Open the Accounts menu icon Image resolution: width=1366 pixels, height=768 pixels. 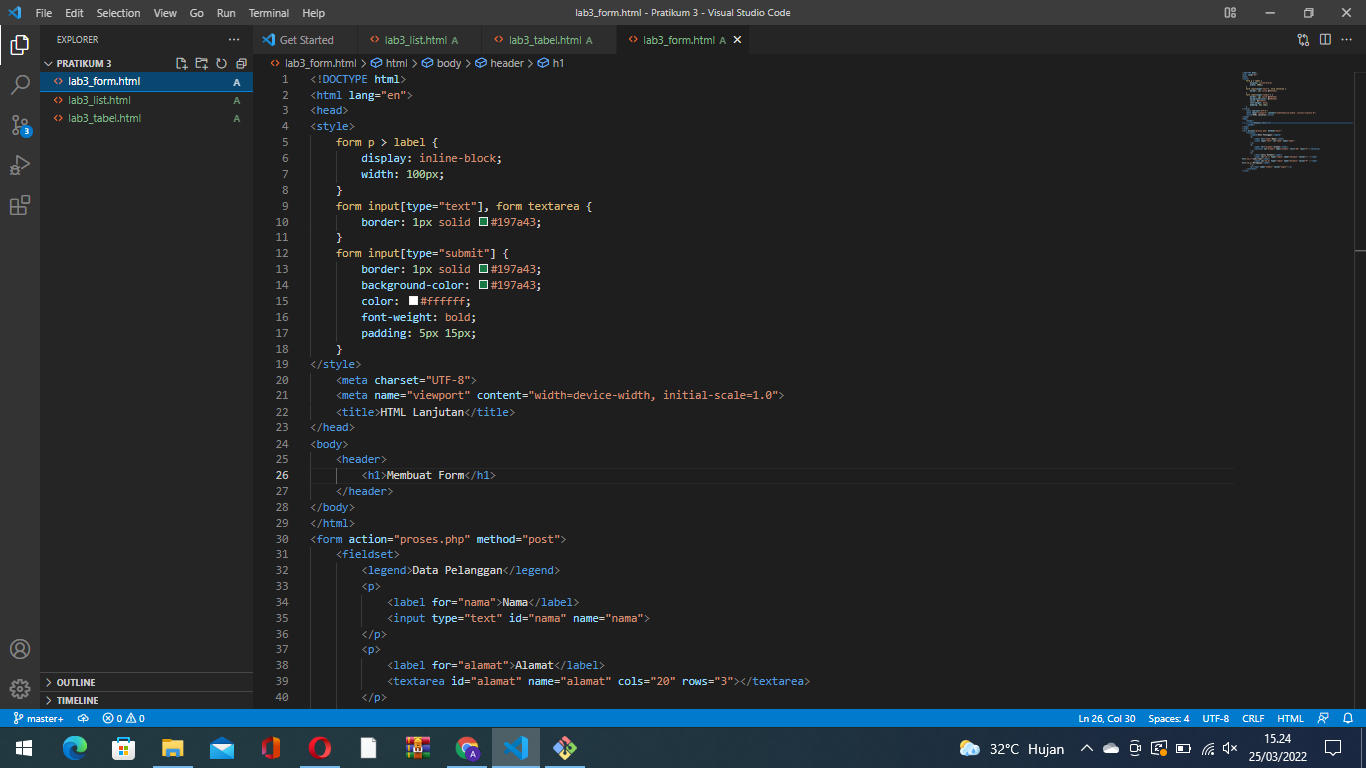click(x=20, y=649)
